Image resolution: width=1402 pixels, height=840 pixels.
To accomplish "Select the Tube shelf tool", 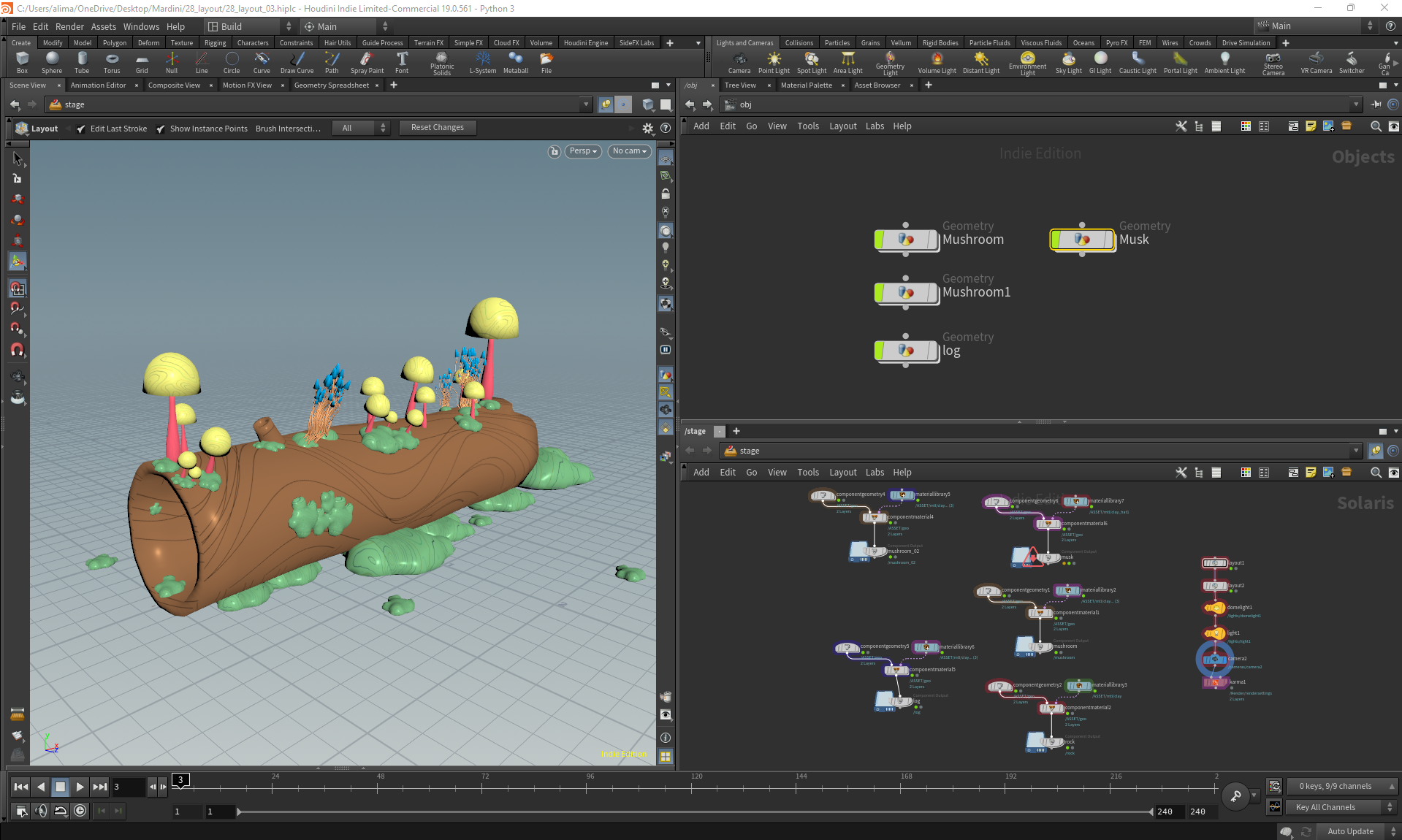I will [82, 63].
